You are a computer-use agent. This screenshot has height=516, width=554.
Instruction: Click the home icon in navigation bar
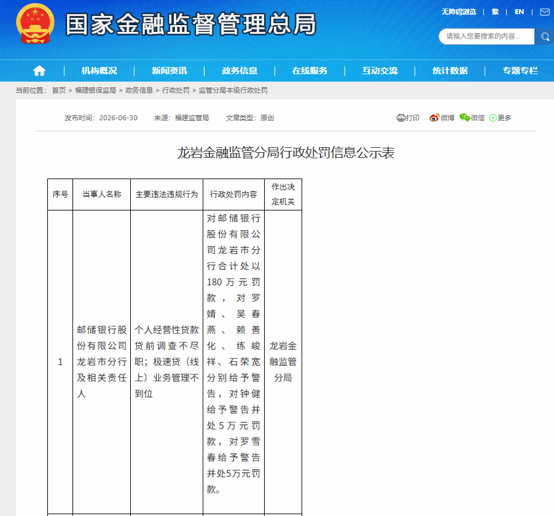point(39,71)
